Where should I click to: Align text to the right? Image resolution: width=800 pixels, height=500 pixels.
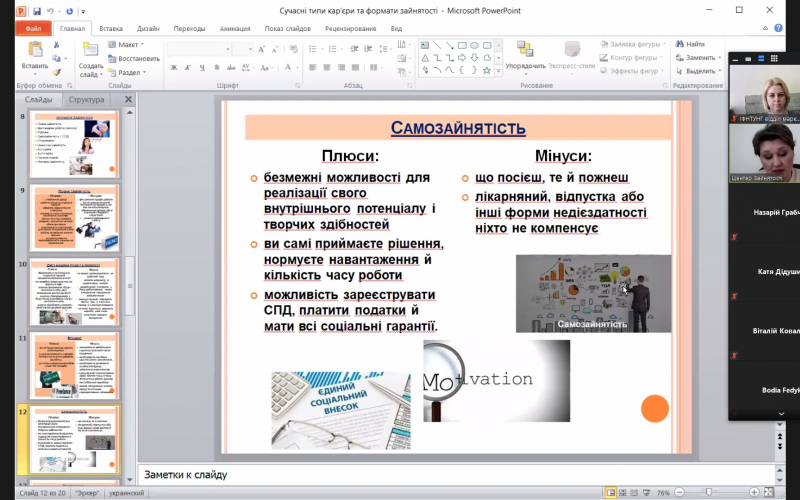[341, 67]
